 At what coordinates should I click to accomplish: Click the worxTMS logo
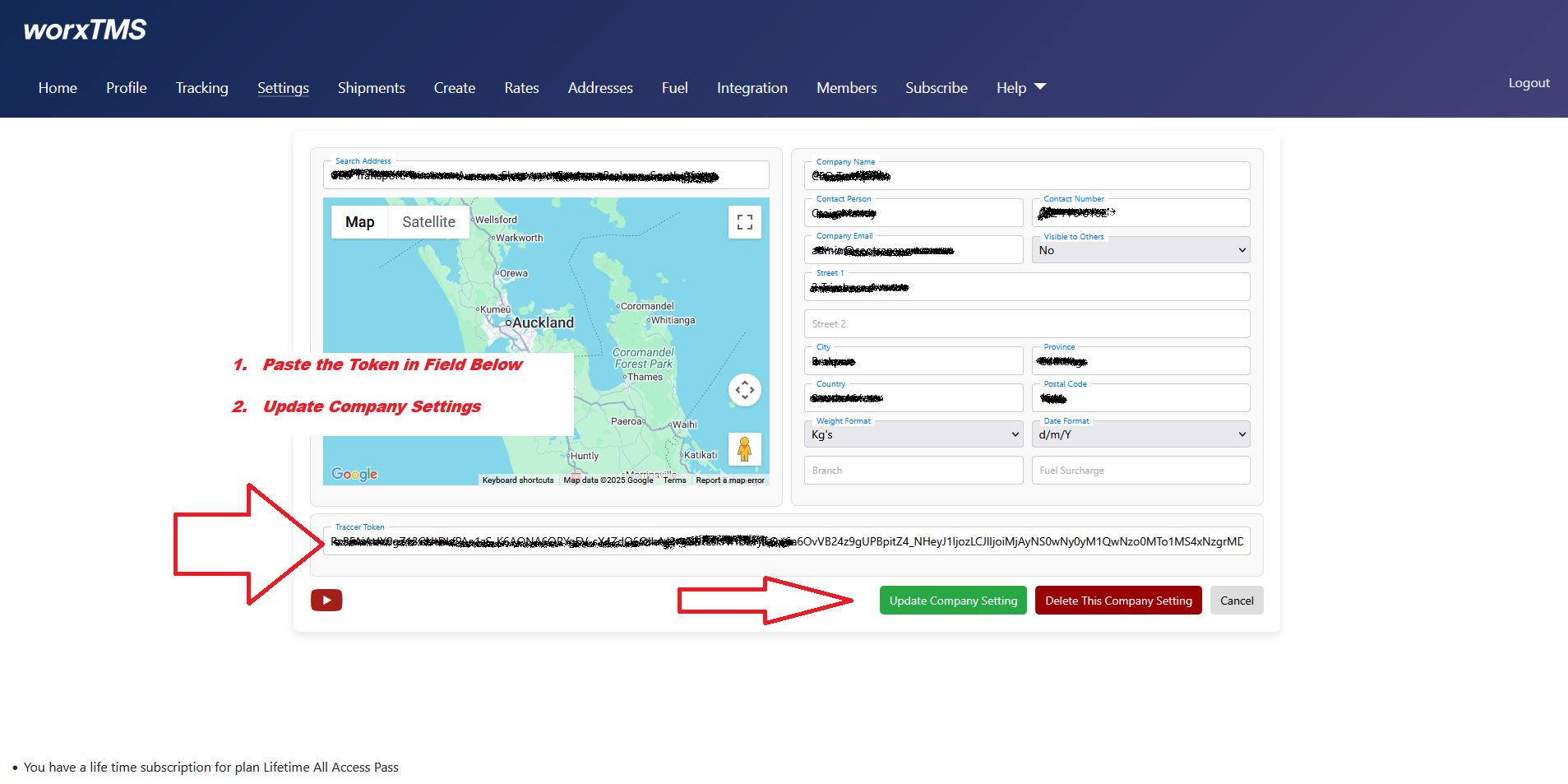pyautogui.click(x=85, y=30)
